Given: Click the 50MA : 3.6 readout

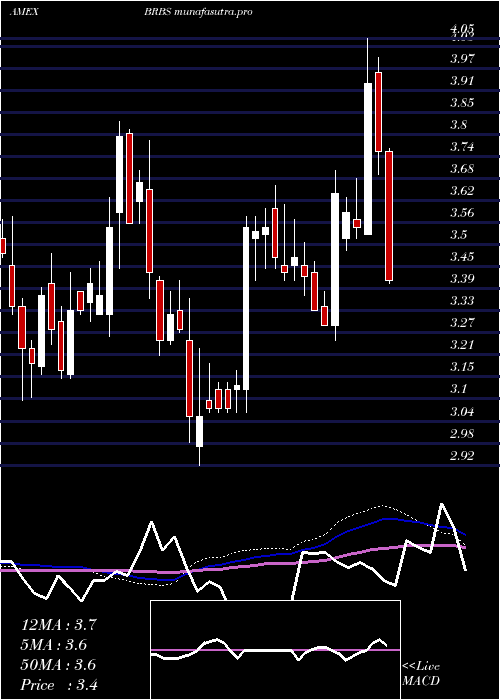Looking at the screenshot, I should coord(58,665).
